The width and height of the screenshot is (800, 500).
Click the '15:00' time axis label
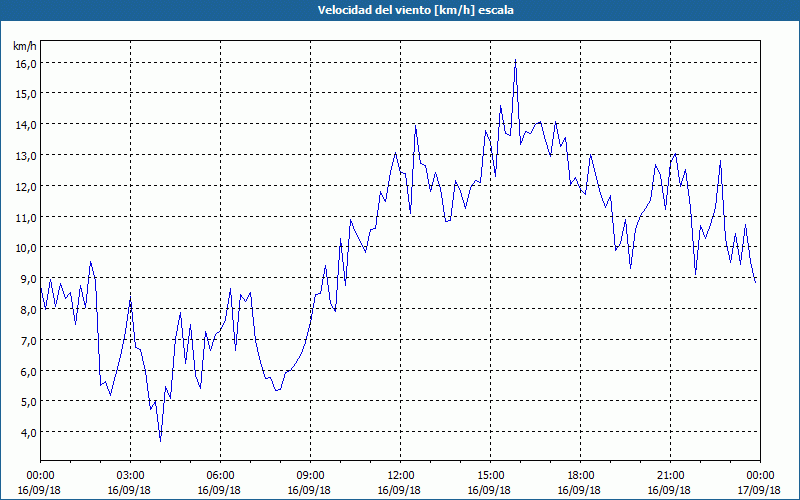pos(489,476)
